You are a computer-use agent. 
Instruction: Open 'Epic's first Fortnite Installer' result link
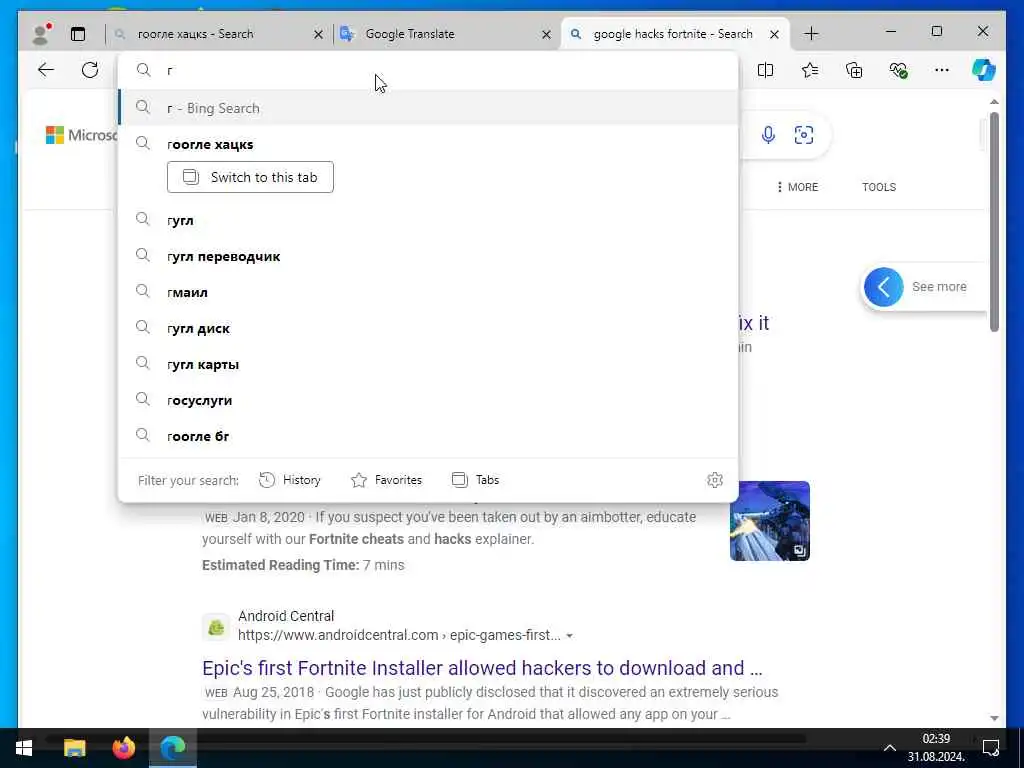[x=482, y=667]
